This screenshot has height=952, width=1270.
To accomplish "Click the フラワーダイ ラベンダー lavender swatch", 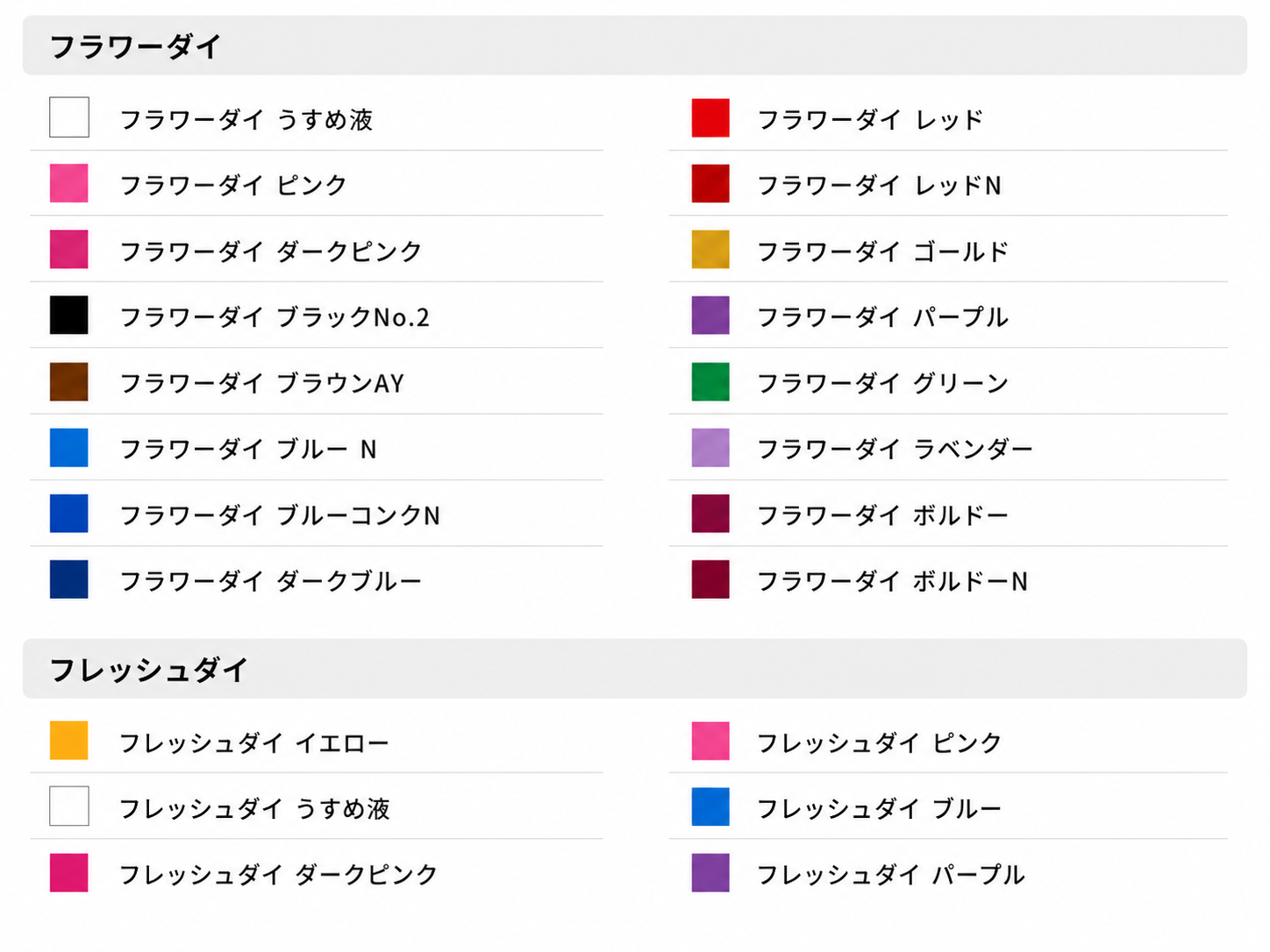I will pos(710,447).
